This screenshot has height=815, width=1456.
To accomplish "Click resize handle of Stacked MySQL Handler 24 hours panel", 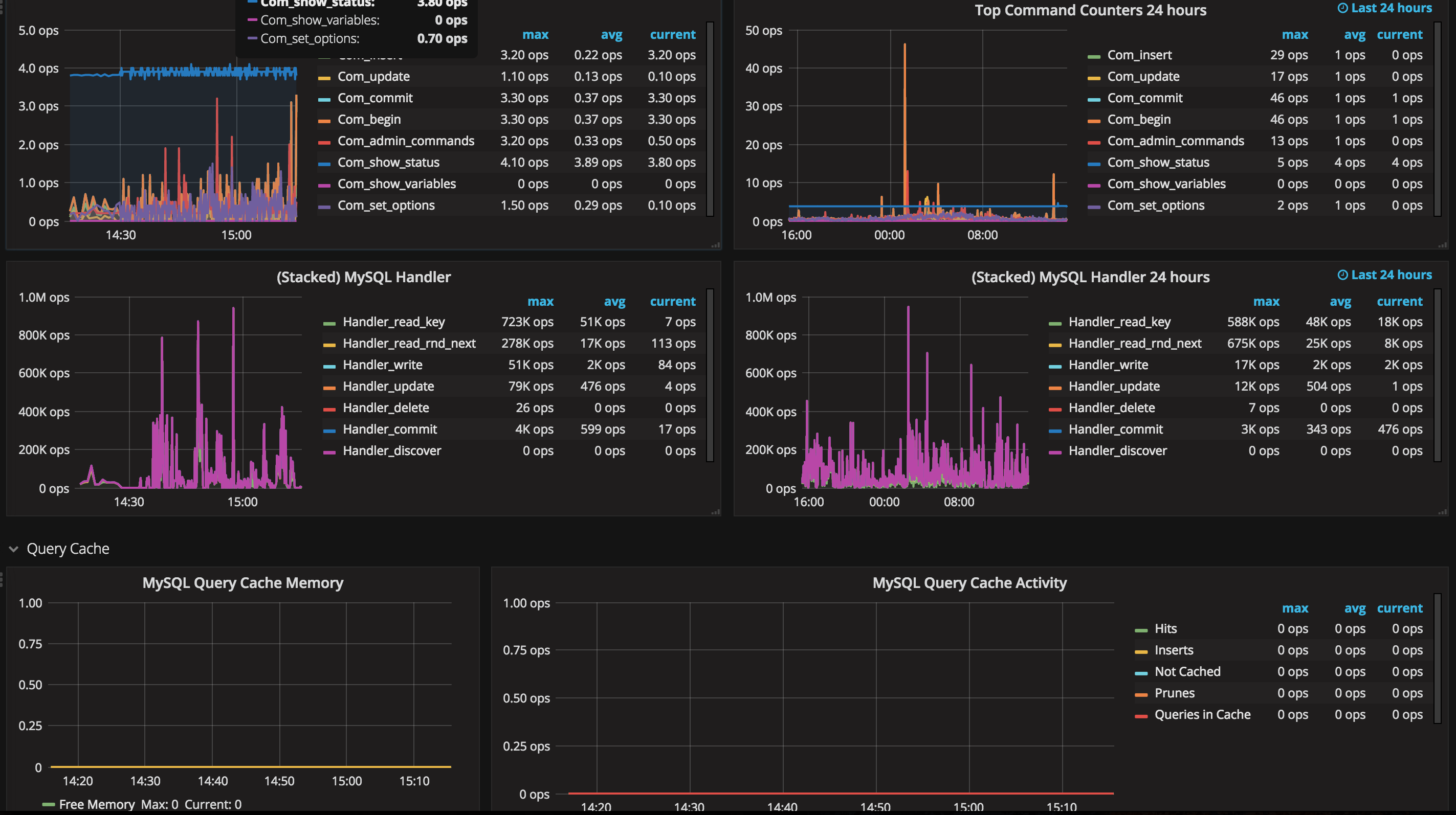I will pyautogui.click(x=1442, y=512).
